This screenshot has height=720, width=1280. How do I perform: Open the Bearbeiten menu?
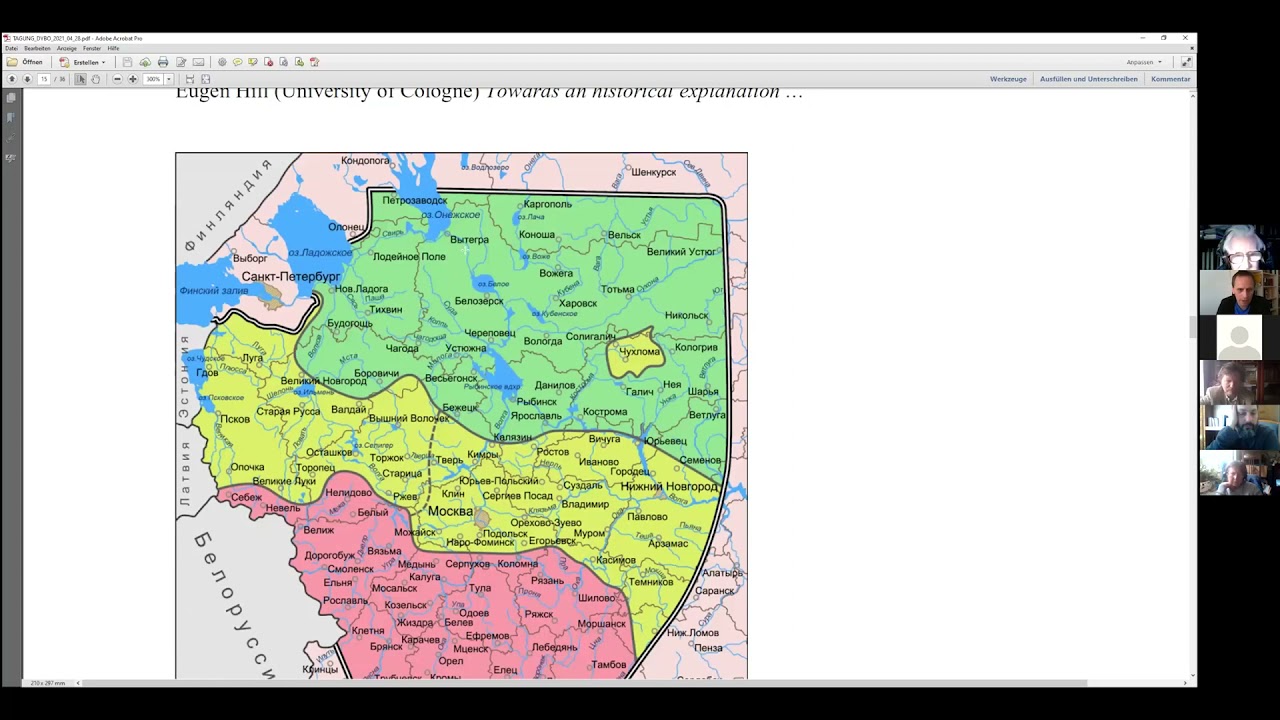[37, 48]
